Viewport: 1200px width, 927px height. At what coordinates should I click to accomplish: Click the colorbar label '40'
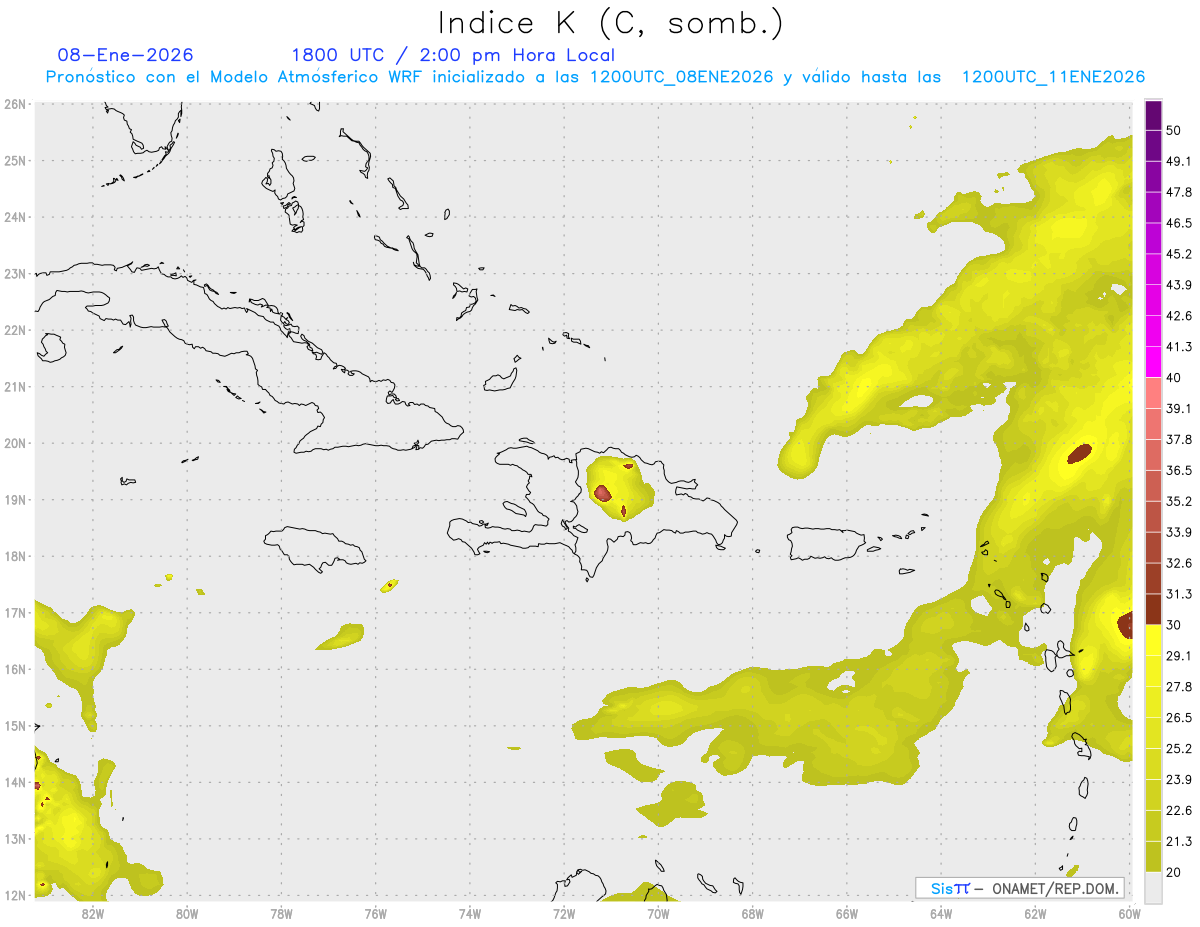point(1173,378)
